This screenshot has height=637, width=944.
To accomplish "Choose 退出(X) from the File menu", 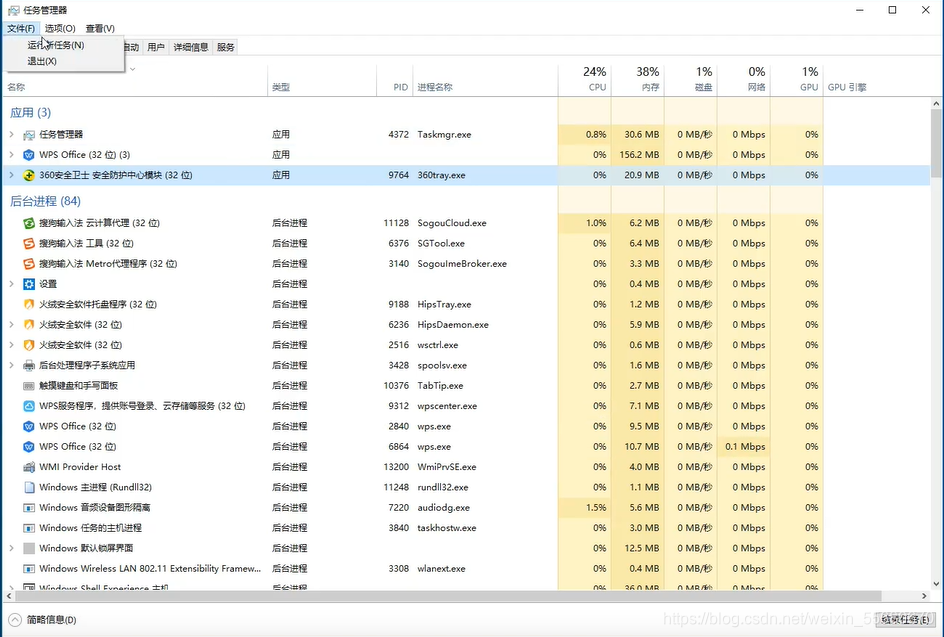I will 63,61.
